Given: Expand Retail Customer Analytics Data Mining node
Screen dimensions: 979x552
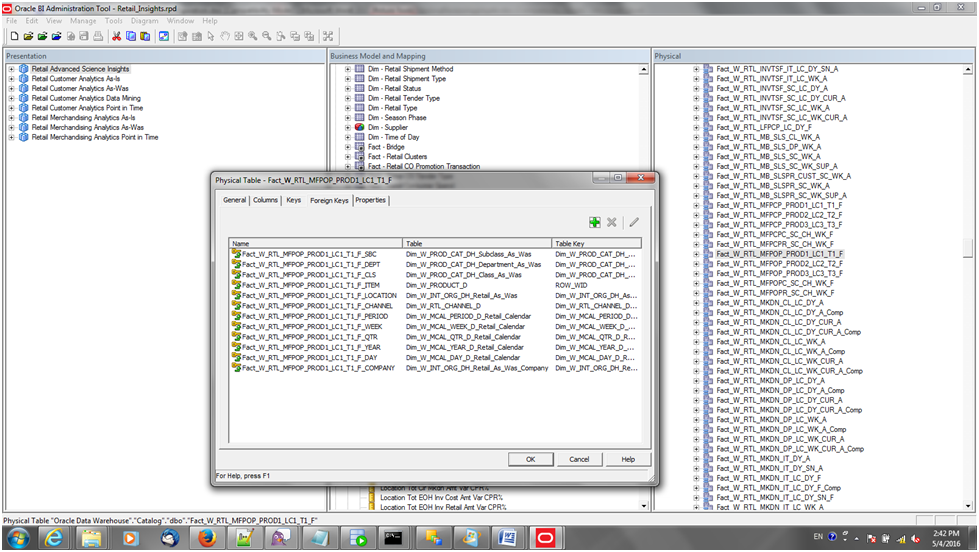Looking at the screenshot, I should [x=11, y=98].
